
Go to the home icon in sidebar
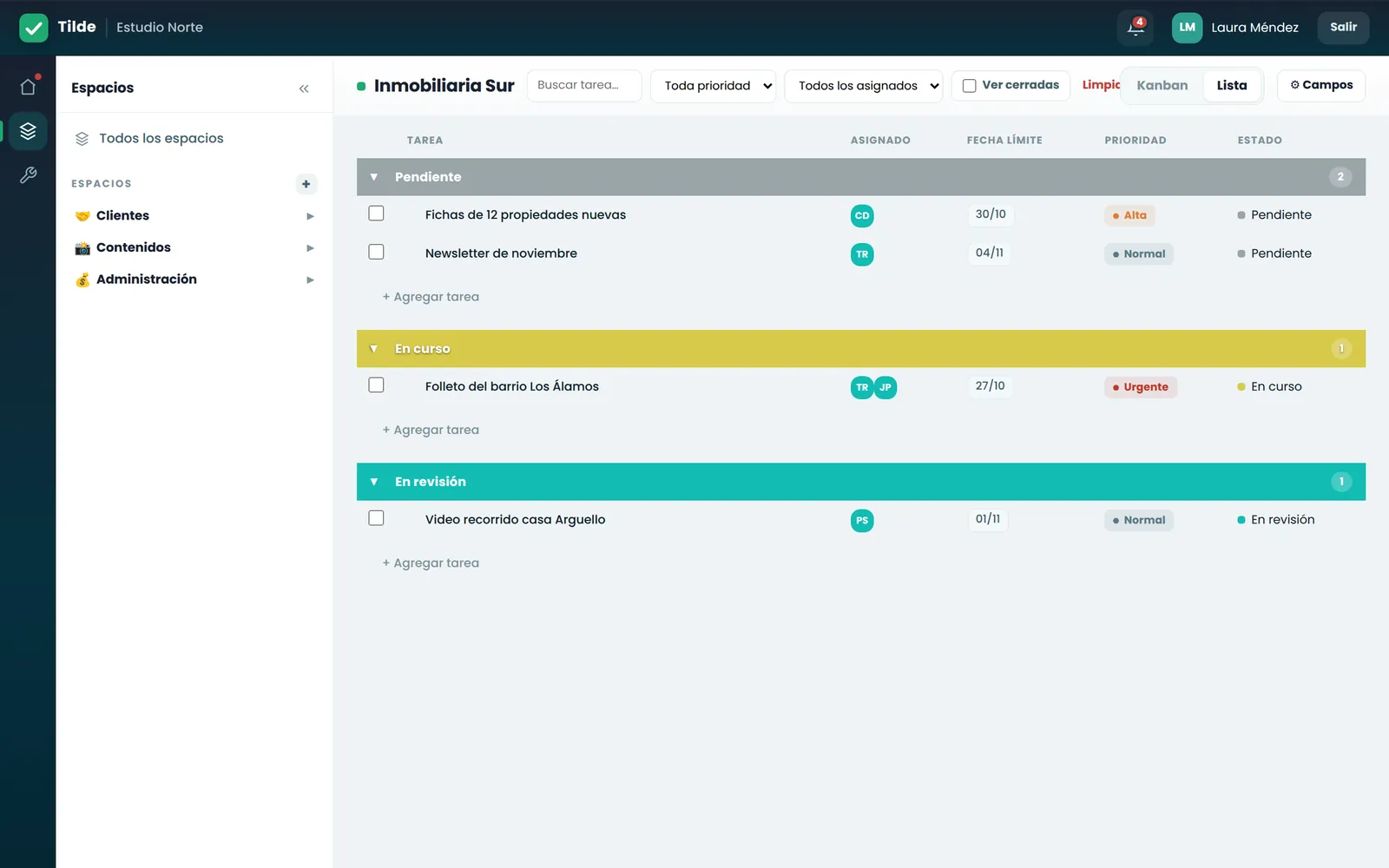(28, 87)
